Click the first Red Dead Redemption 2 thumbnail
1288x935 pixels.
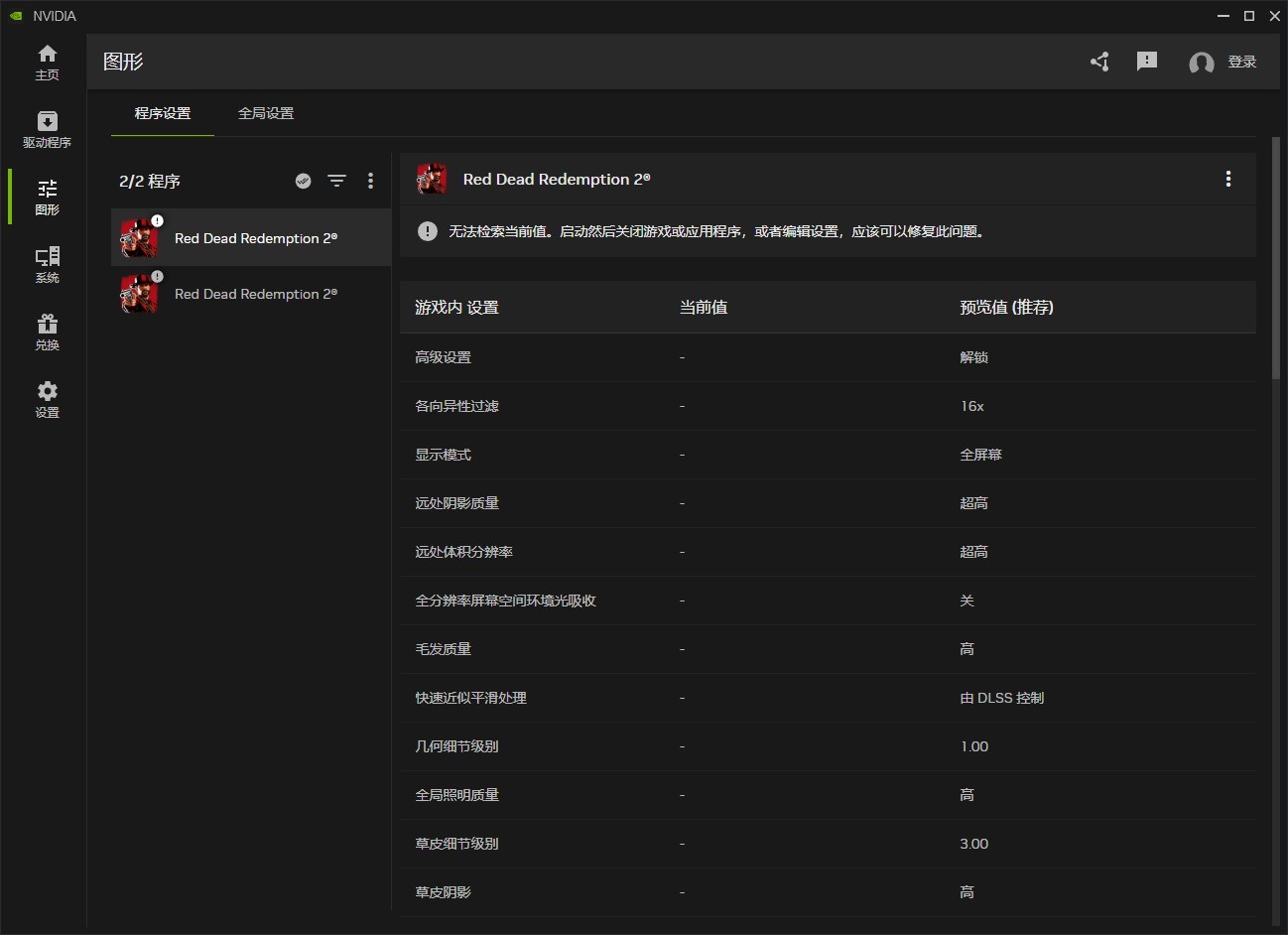pos(139,238)
